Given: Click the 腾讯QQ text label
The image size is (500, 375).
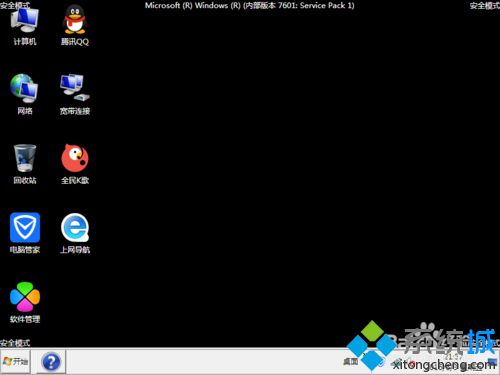Looking at the screenshot, I should tap(75, 42).
